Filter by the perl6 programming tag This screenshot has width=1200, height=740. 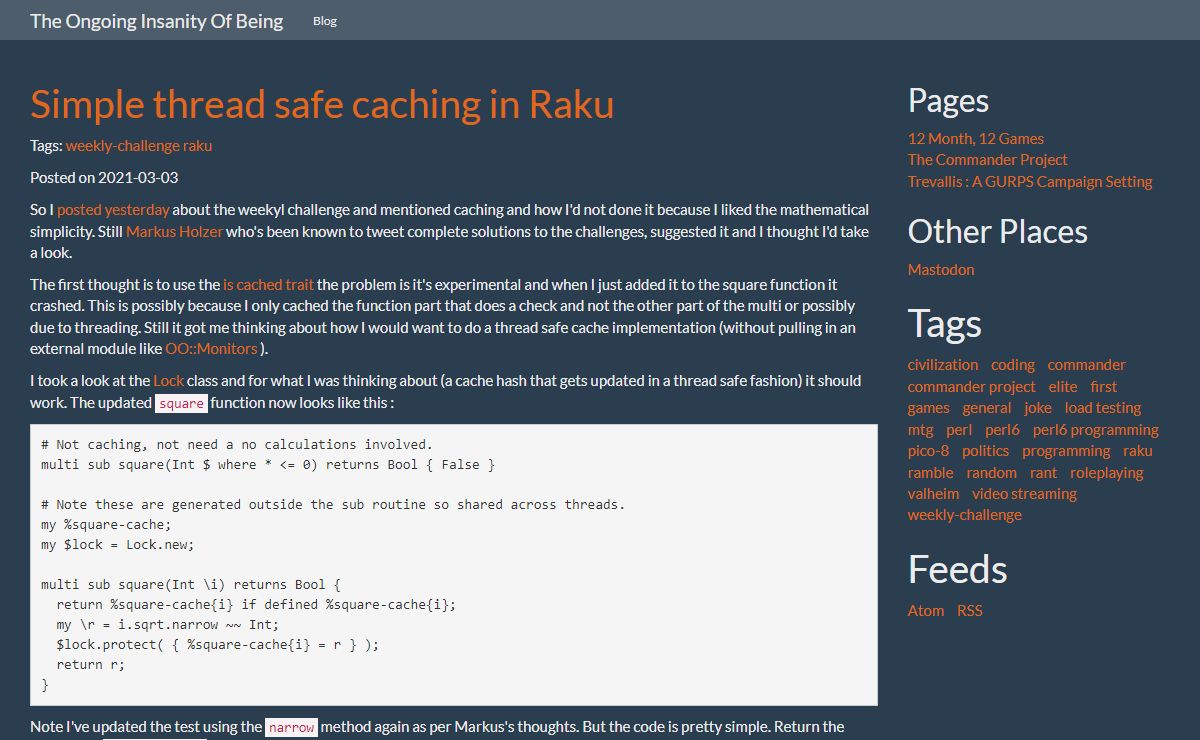point(1095,430)
